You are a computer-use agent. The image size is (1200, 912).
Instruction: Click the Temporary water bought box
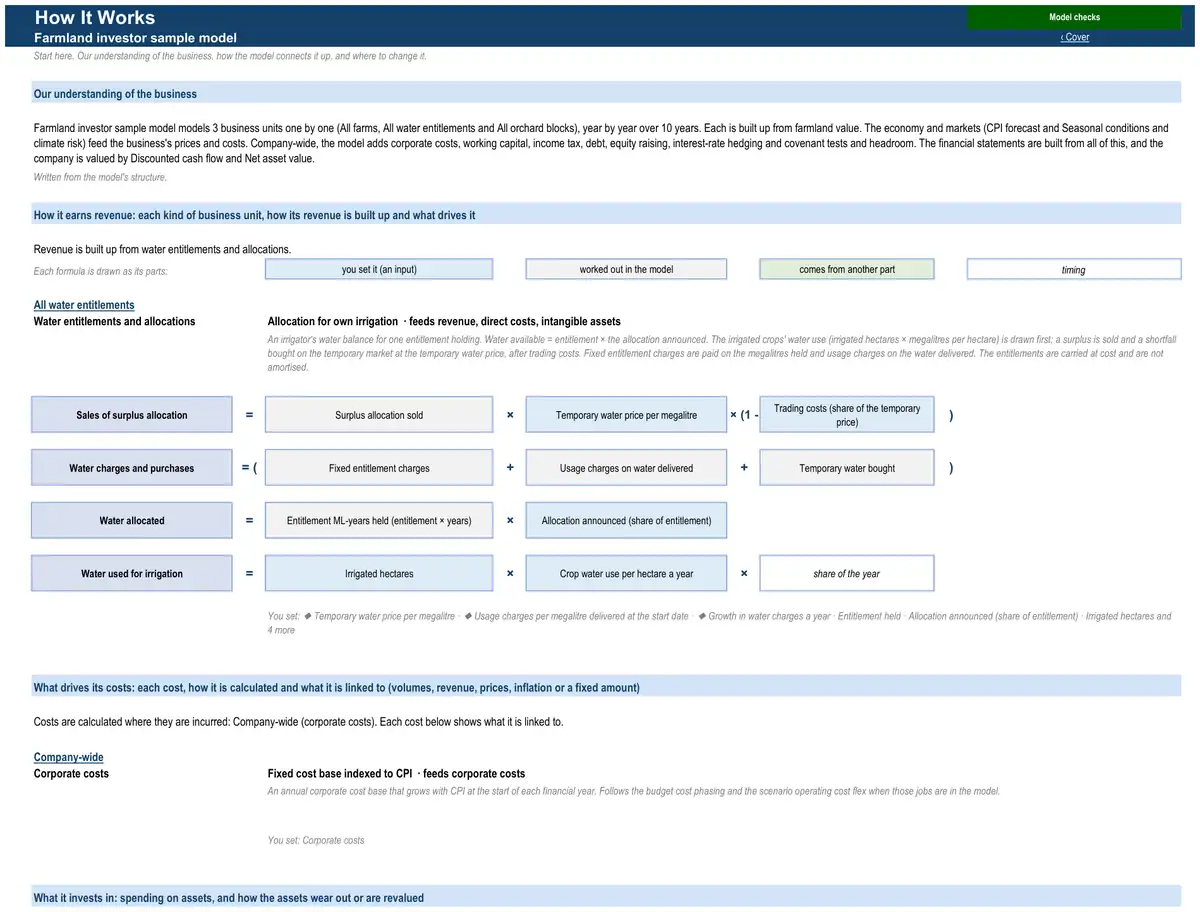pyautogui.click(x=847, y=468)
